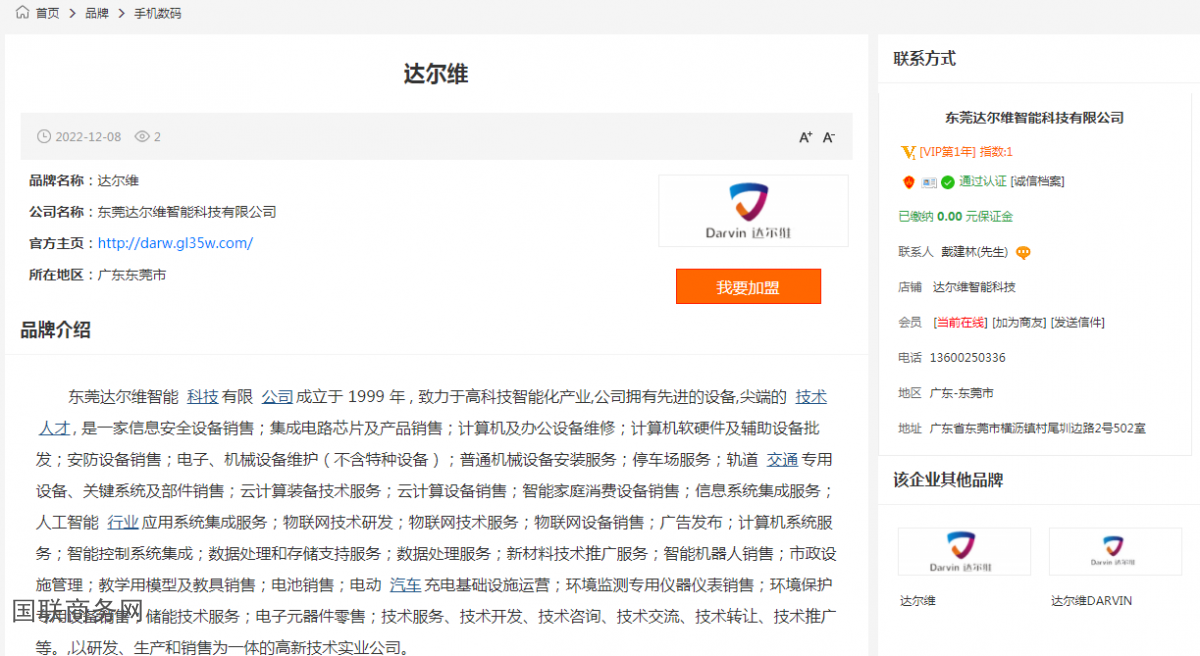
Task: Follow the 汽车 keyword link in the introduction
Action: click(x=405, y=585)
